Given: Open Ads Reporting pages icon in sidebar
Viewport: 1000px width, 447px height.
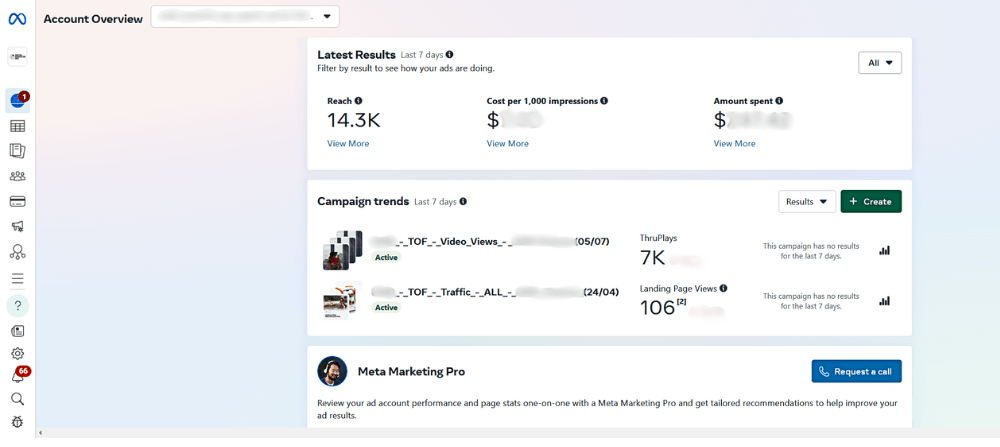Looking at the screenshot, I should [x=18, y=150].
